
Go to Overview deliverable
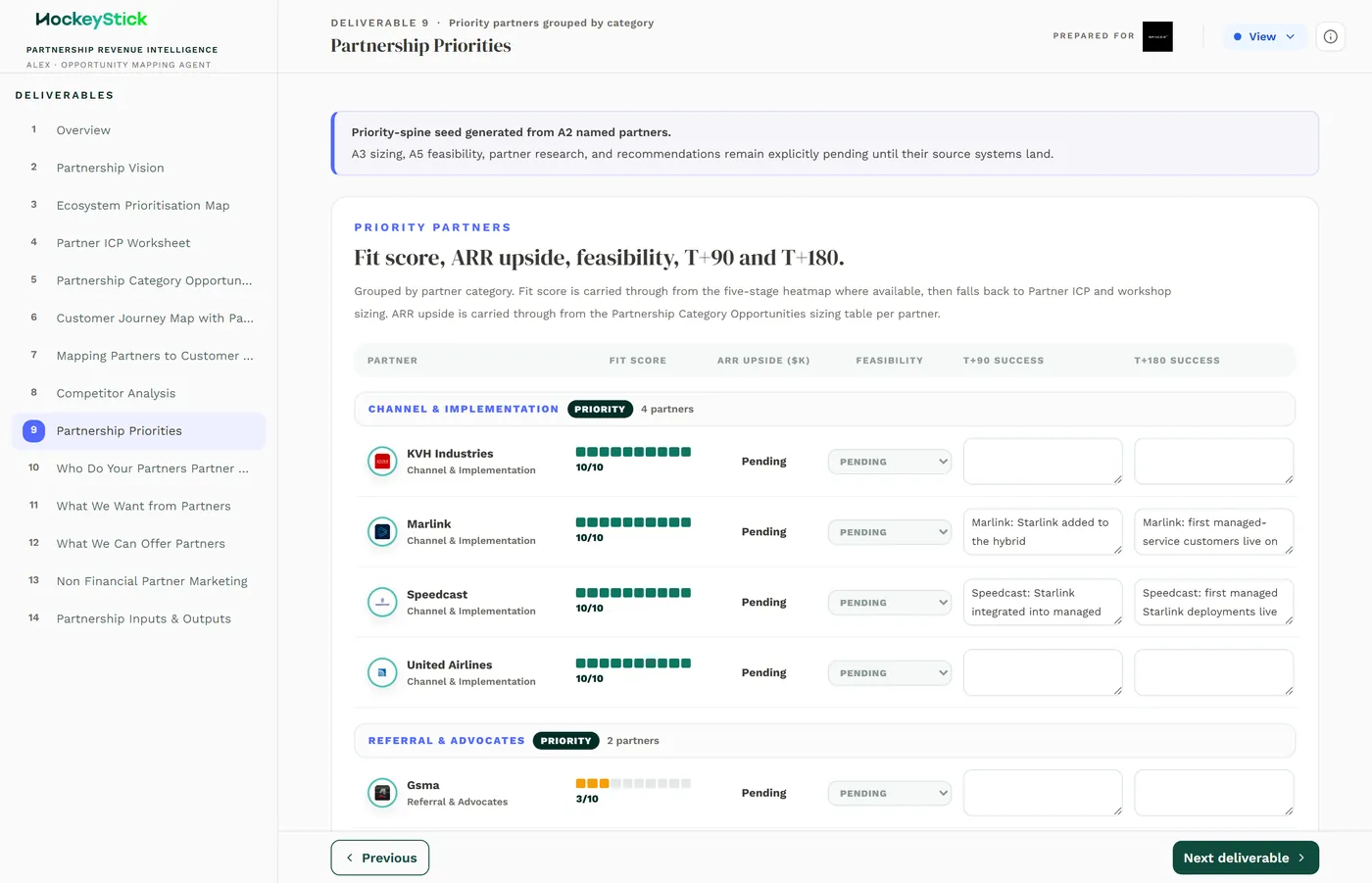[x=138, y=130]
